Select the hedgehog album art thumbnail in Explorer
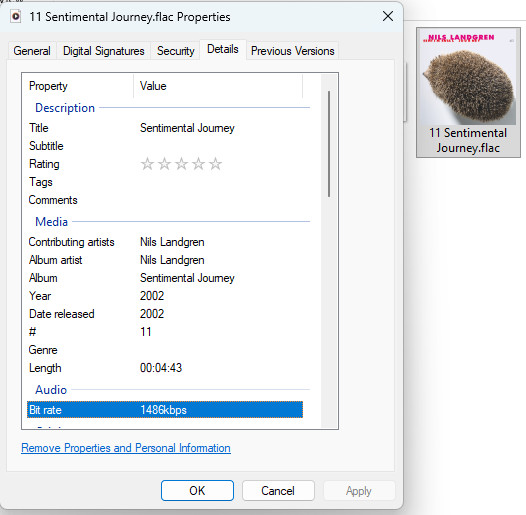This screenshot has height=515, width=526. [x=468, y=78]
